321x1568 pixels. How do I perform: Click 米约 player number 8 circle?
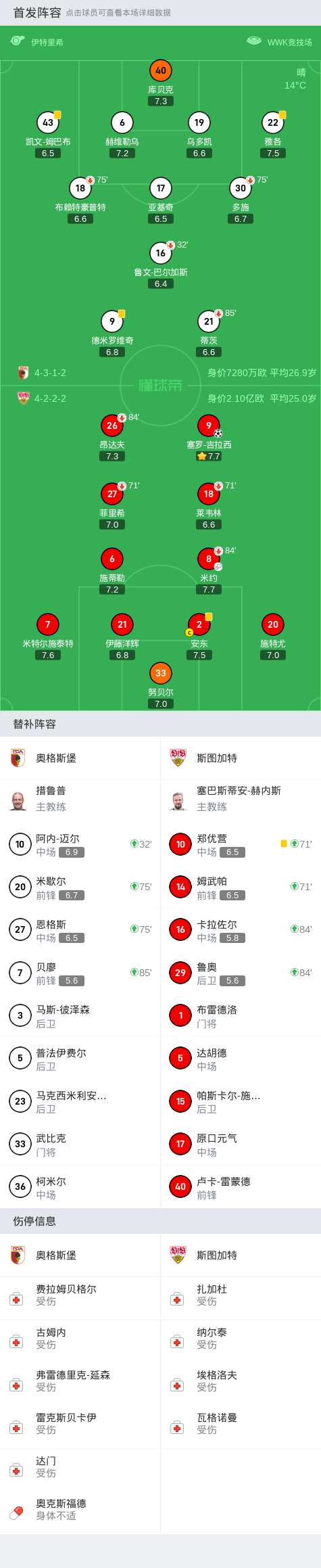[209, 559]
